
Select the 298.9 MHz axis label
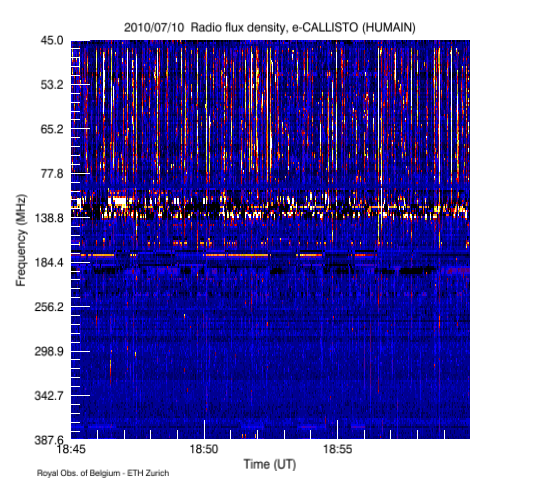point(49,351)
